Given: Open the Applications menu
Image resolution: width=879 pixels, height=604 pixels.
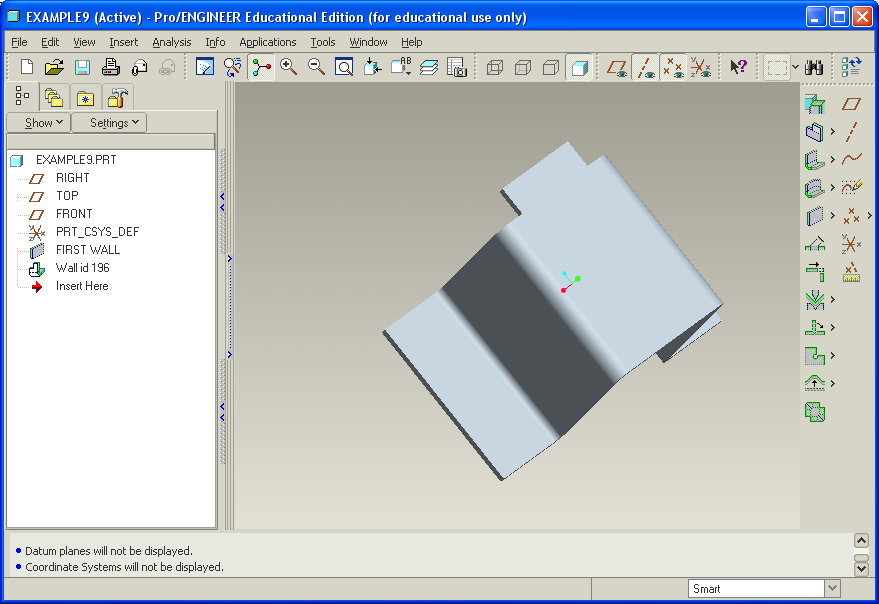Looking at the screenshot, I should 267,42.
